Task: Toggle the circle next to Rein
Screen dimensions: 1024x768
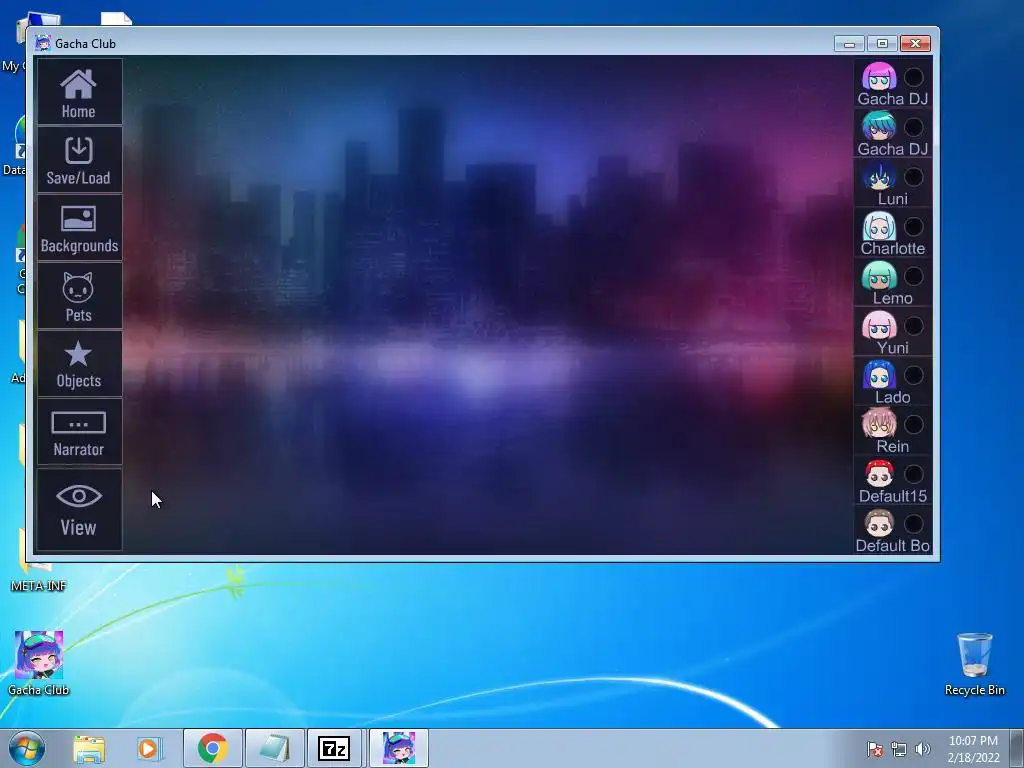Action: 914,424
